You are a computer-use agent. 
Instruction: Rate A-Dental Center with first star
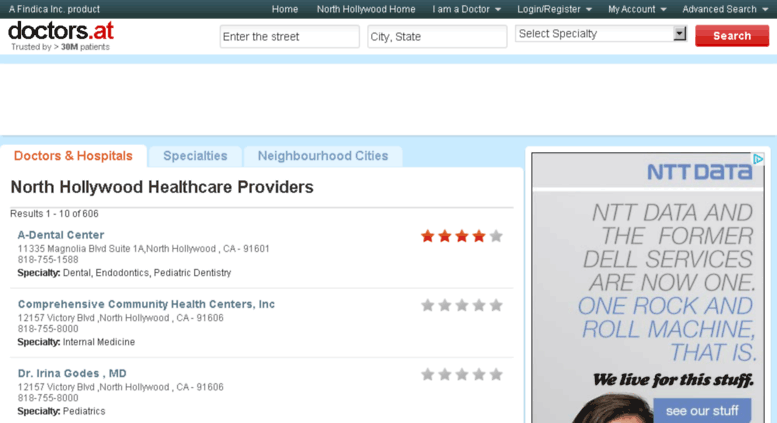(x=428, y=236)
